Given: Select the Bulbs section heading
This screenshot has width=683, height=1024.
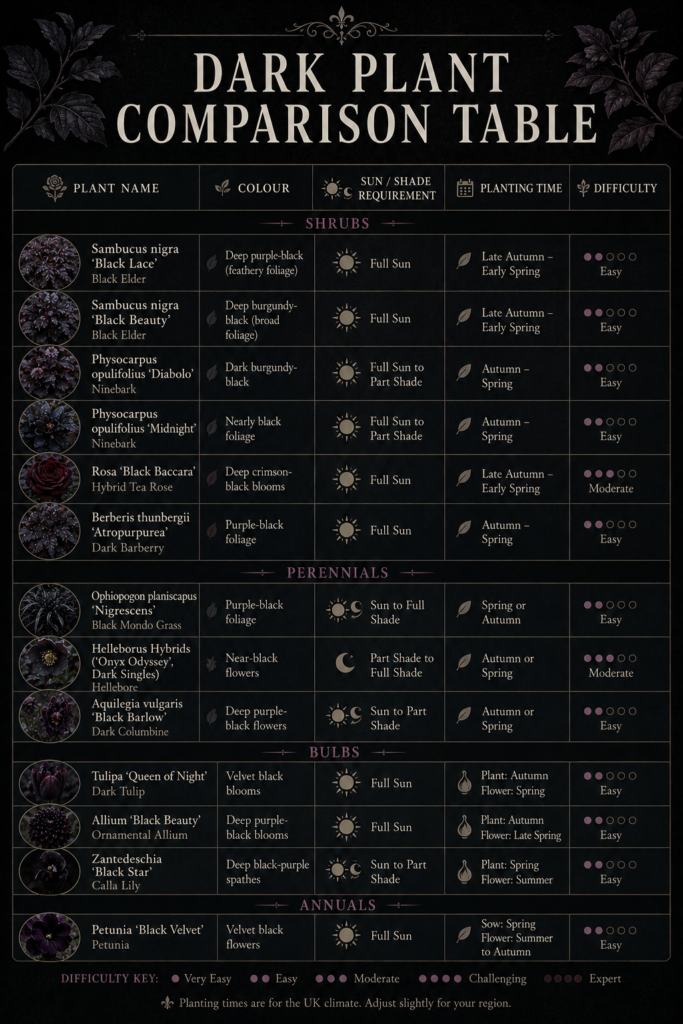Looking at the screenshot, I should click(334, 752).
